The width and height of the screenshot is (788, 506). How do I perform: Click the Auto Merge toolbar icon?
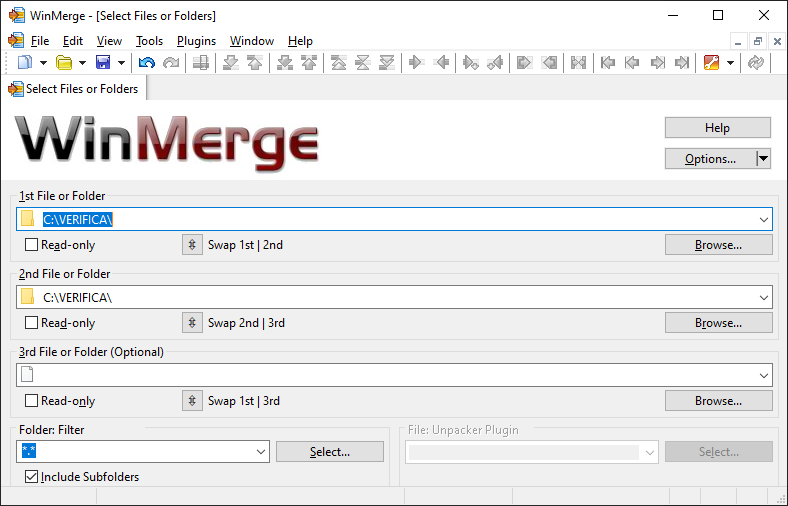(x=578, y=62)
